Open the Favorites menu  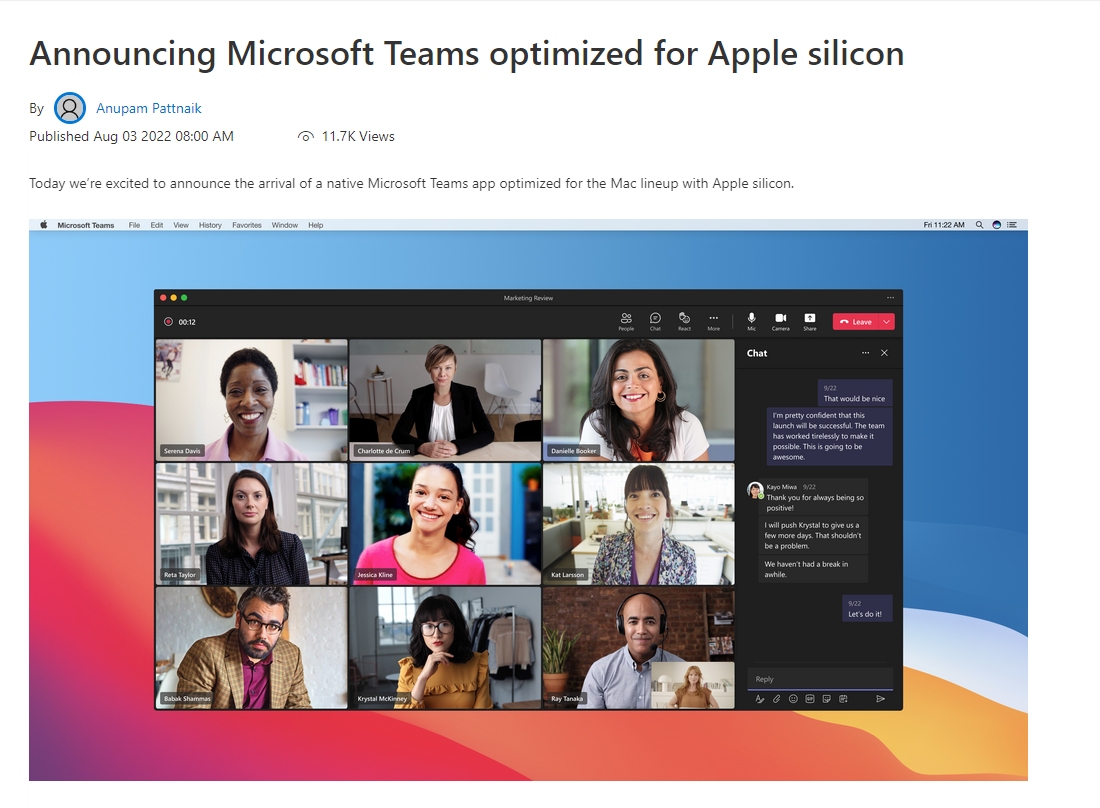pyautogui.click(x=247, y=225)
